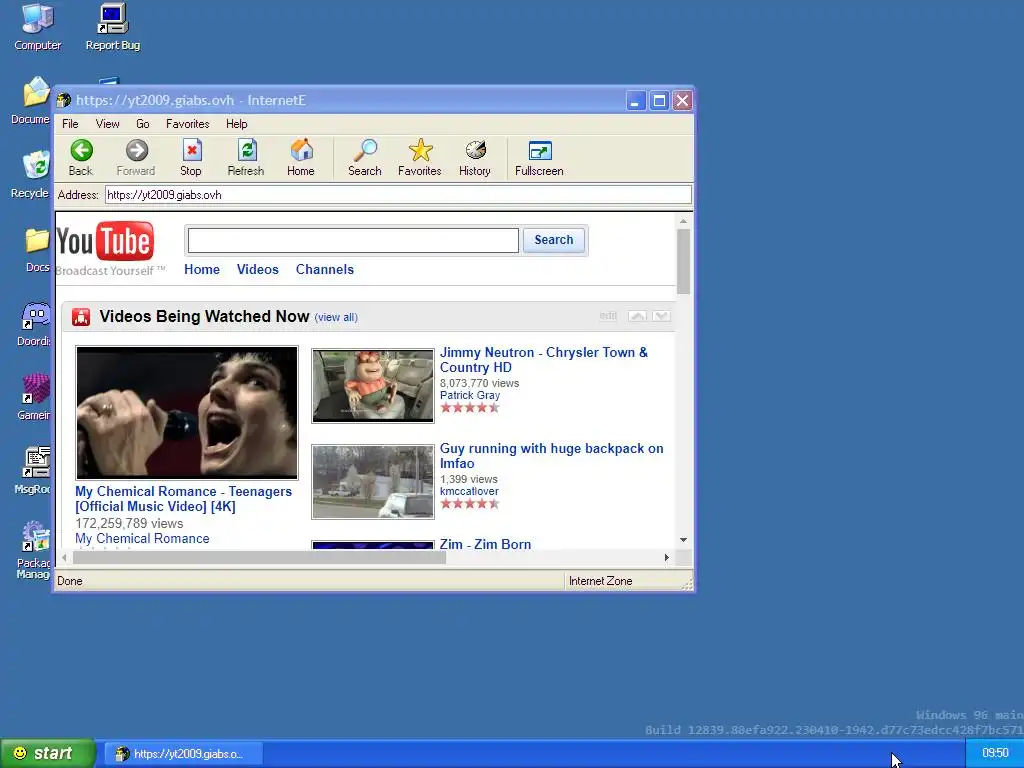Click the horizontal scrollbar right arrow
The image size is (1024, 768).
click(x=667, y=557)
